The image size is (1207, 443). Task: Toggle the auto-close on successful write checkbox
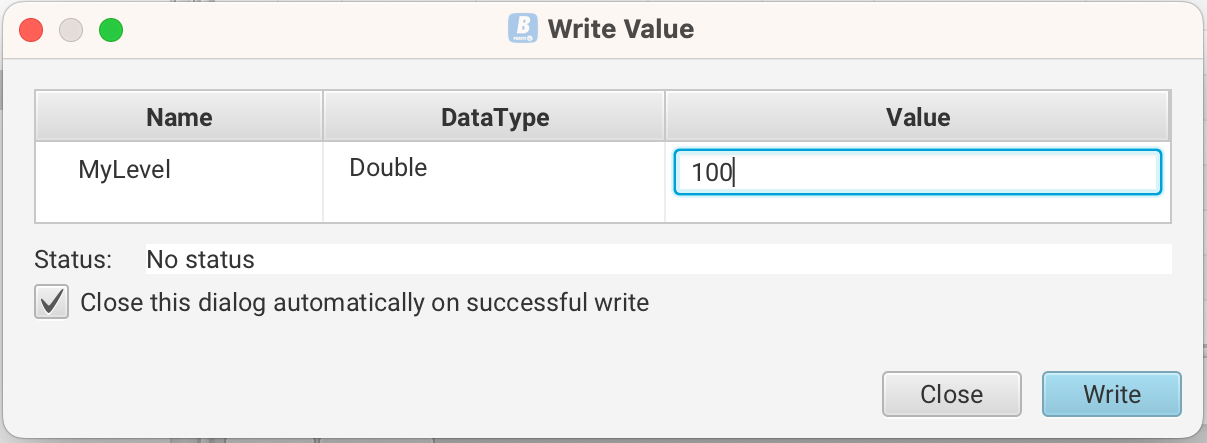52,302
